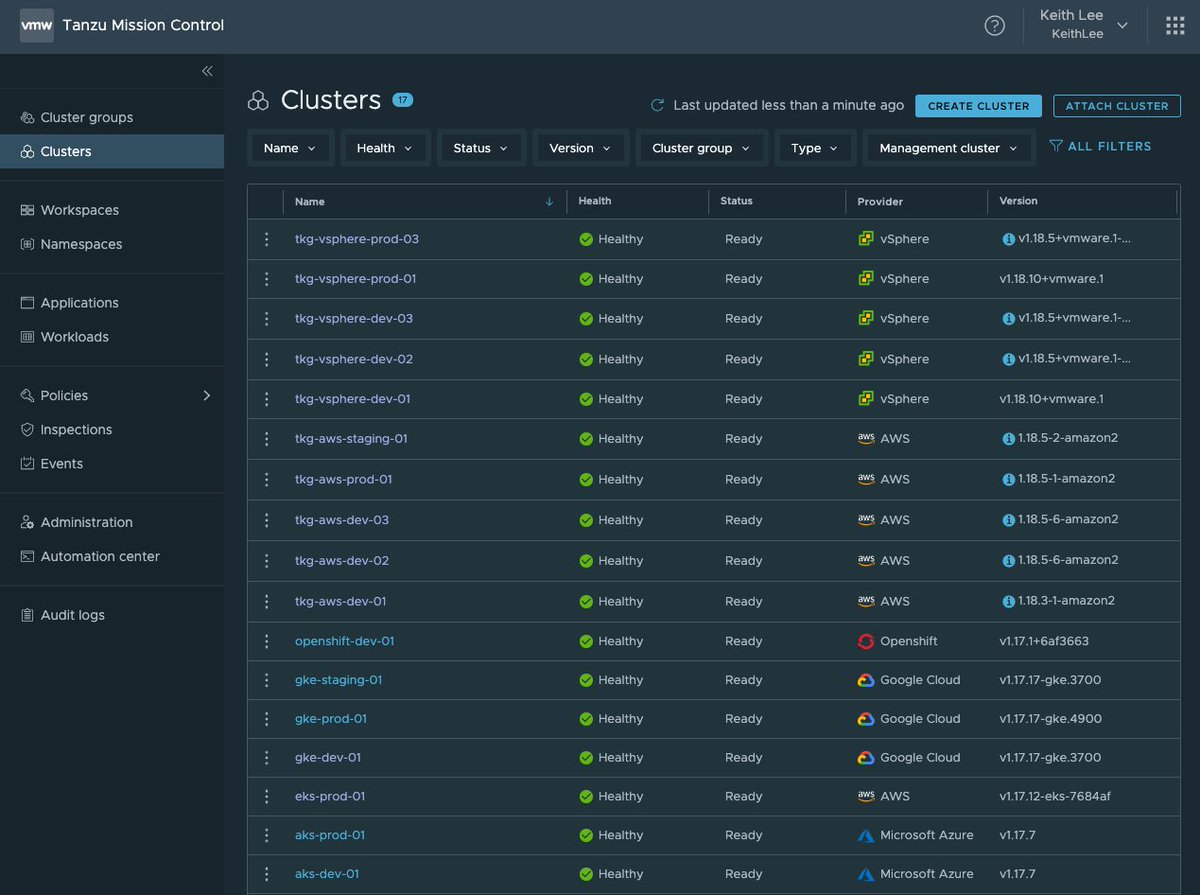The height and width of the screenshot is (895, 1200).
Task: Click the Status column header
Action: point(736,201)
